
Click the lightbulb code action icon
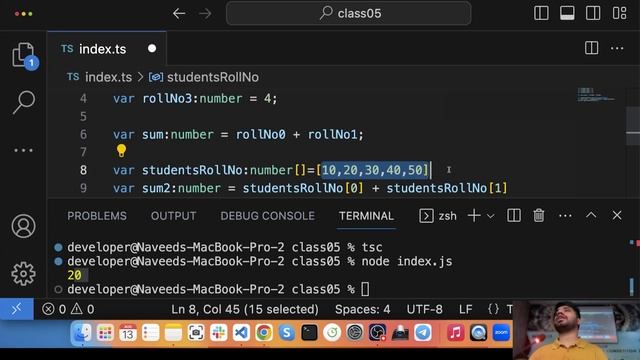(x=121, y=151)
